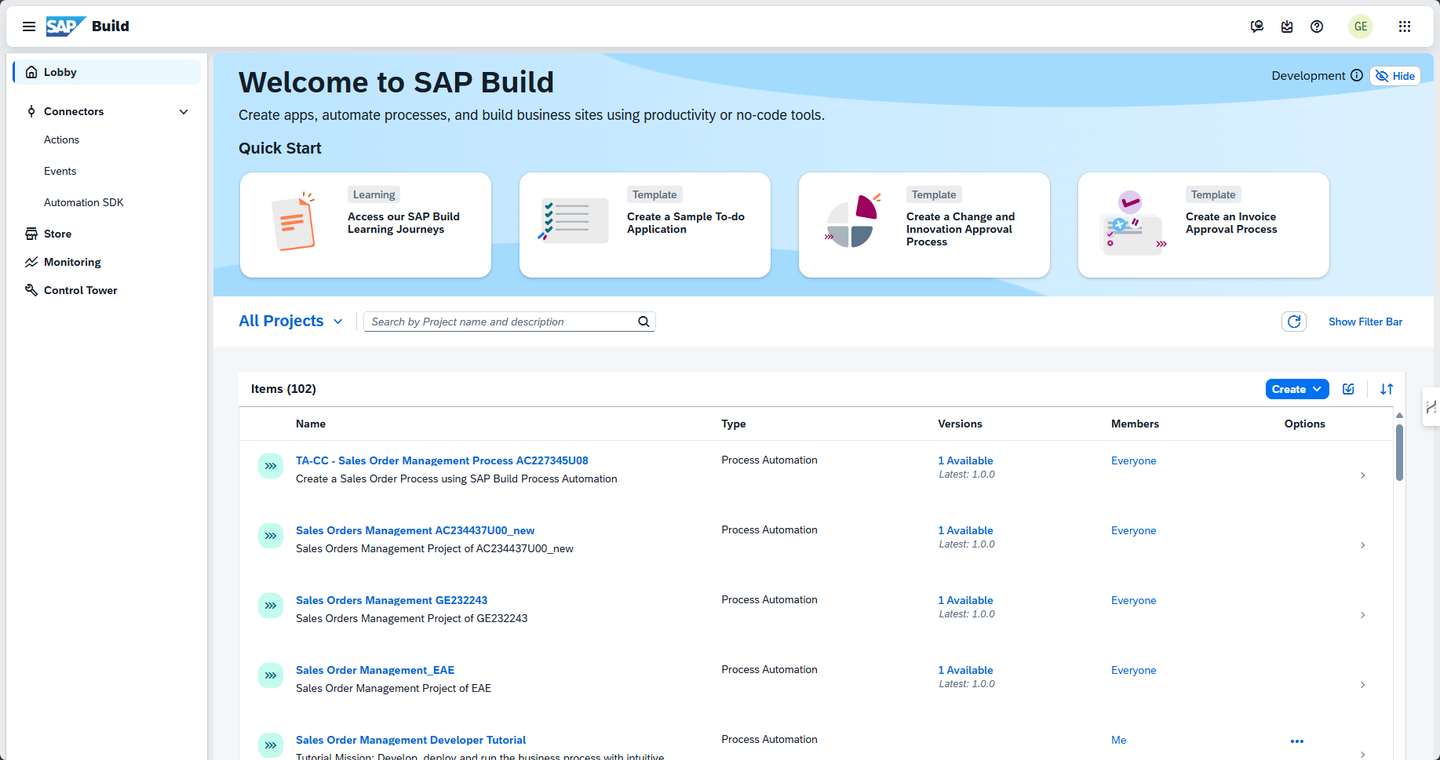1440x760 pixels.
Task: Click 1 Available for GE232243 row
Action: coord(965,601)
